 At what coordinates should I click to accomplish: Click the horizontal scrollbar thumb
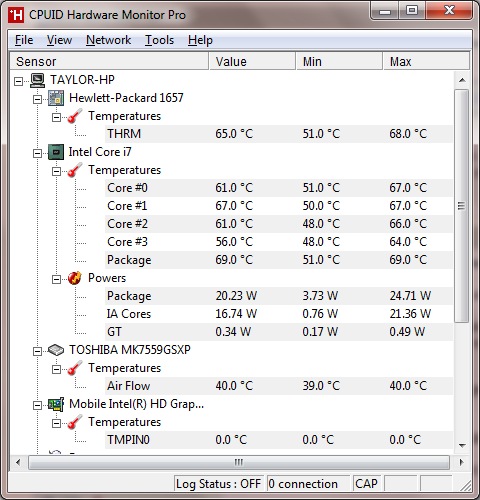point(239,462)
